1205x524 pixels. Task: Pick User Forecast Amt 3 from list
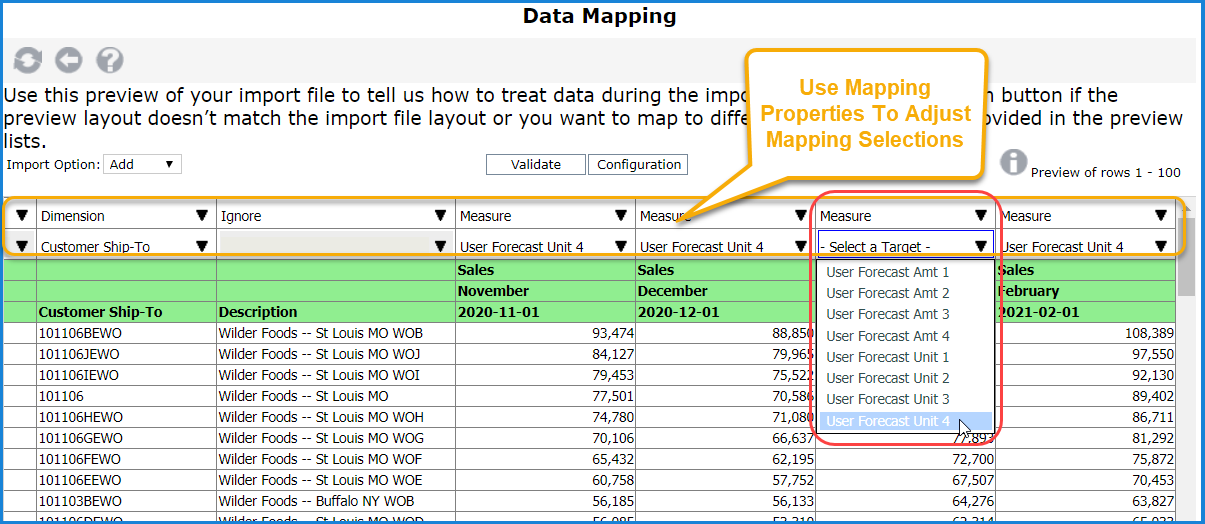coord(888,315)
